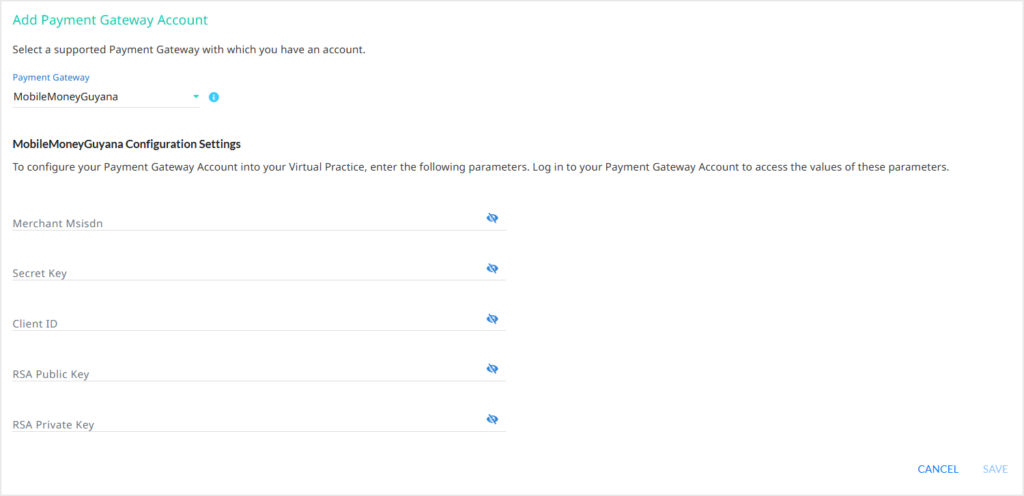
Task: Unmask the RSA Public Key field
Action: [x=492, y=369]
